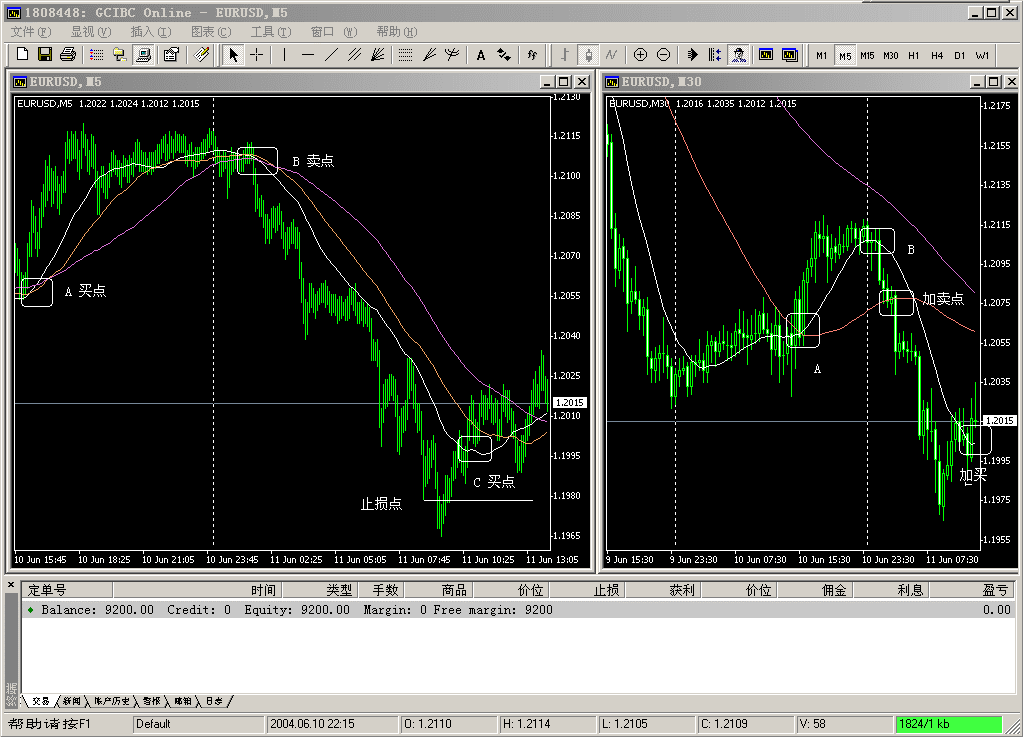Switch to the 交易 terminal tab
Image resolution: width=1023 pixels, height=737 pixels.
[x=40, y=701]
